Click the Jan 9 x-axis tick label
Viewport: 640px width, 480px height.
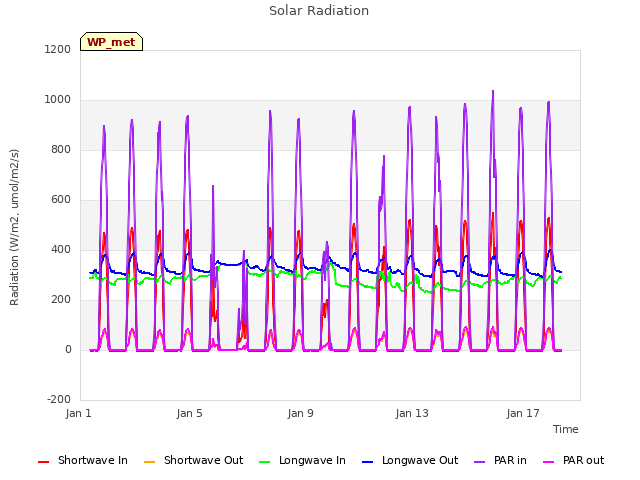click(300, 413)
